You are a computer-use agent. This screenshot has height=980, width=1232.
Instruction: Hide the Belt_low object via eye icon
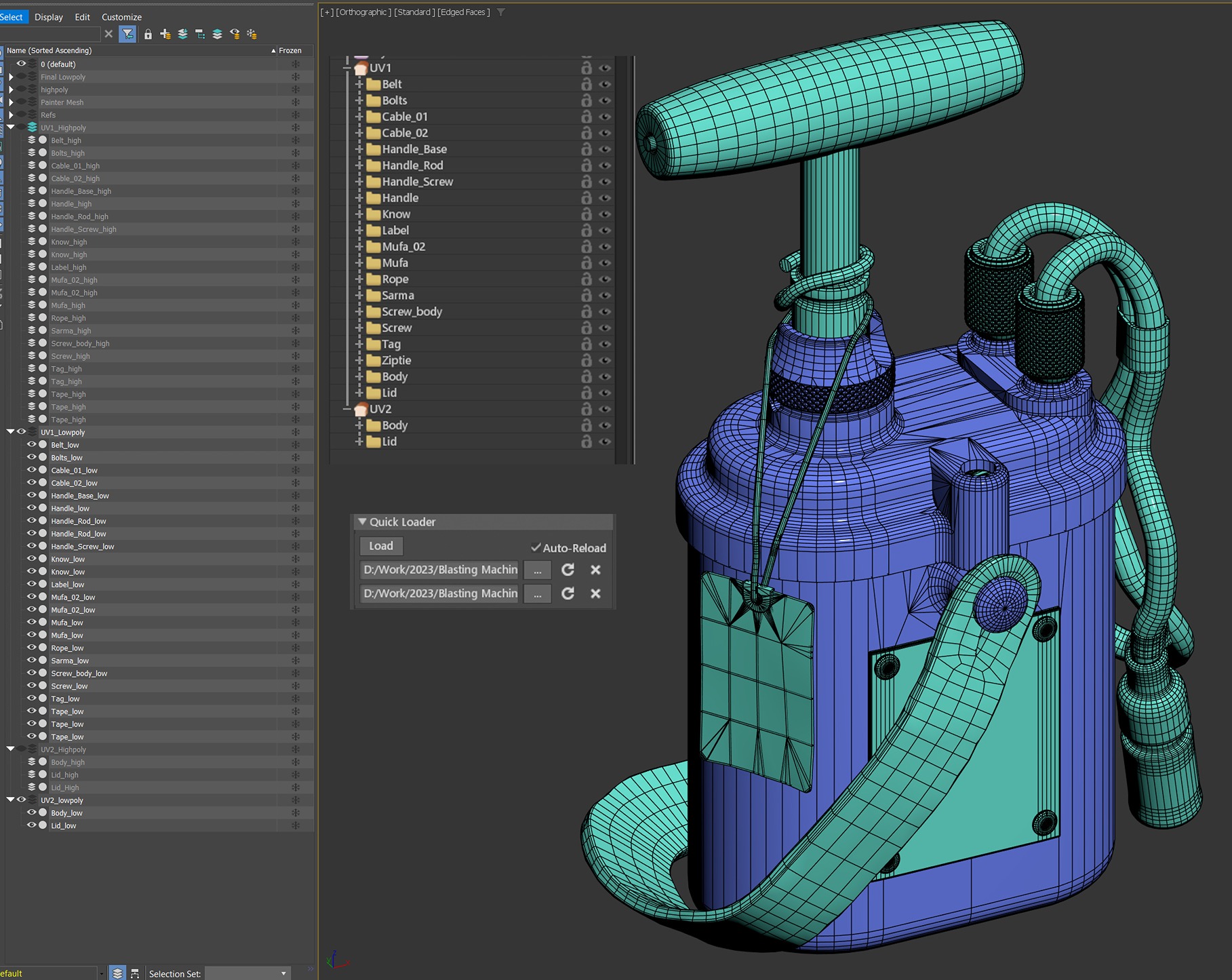coord(31,445)
